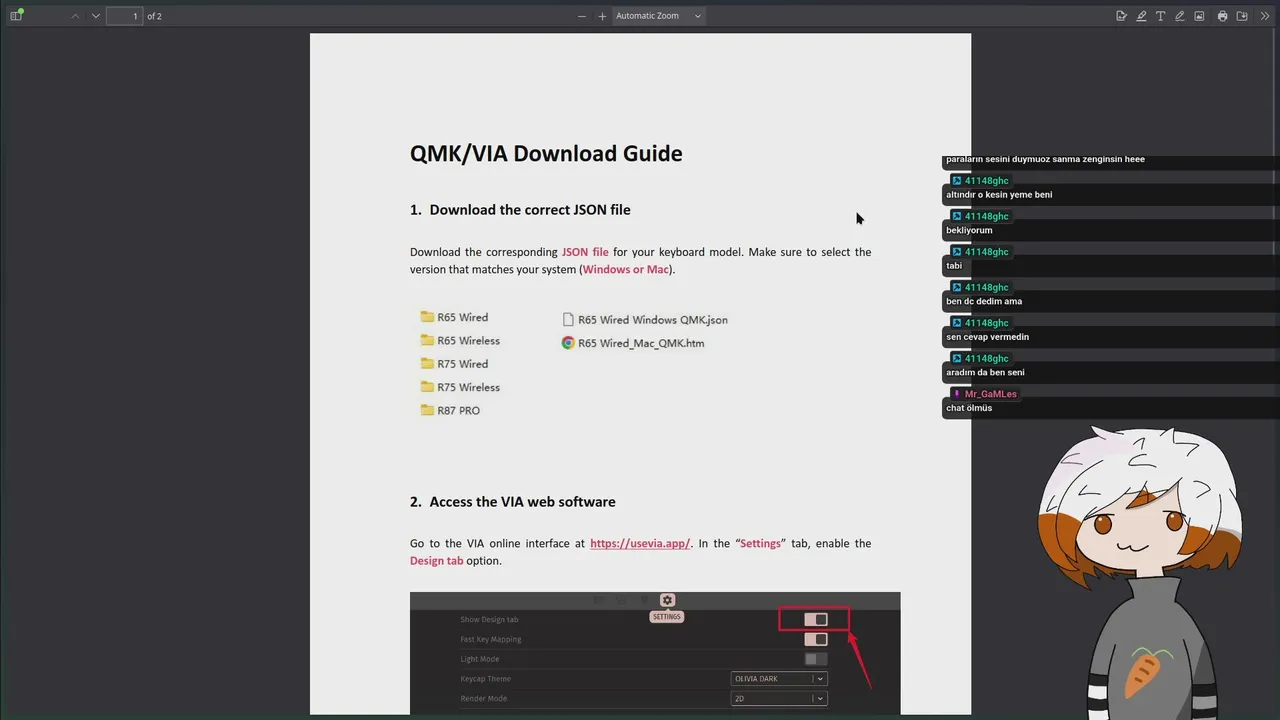This screenshot has width=1280, height=720.
Task: Toggle the Light Mode switch
Action: [x=815, y=659]
